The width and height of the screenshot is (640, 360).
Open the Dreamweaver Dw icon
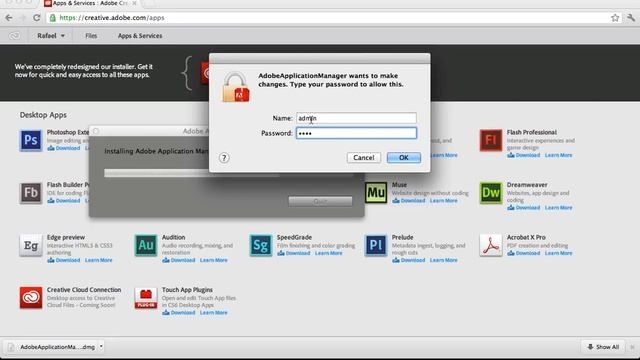pyautogui.click(x=491, y=193)
